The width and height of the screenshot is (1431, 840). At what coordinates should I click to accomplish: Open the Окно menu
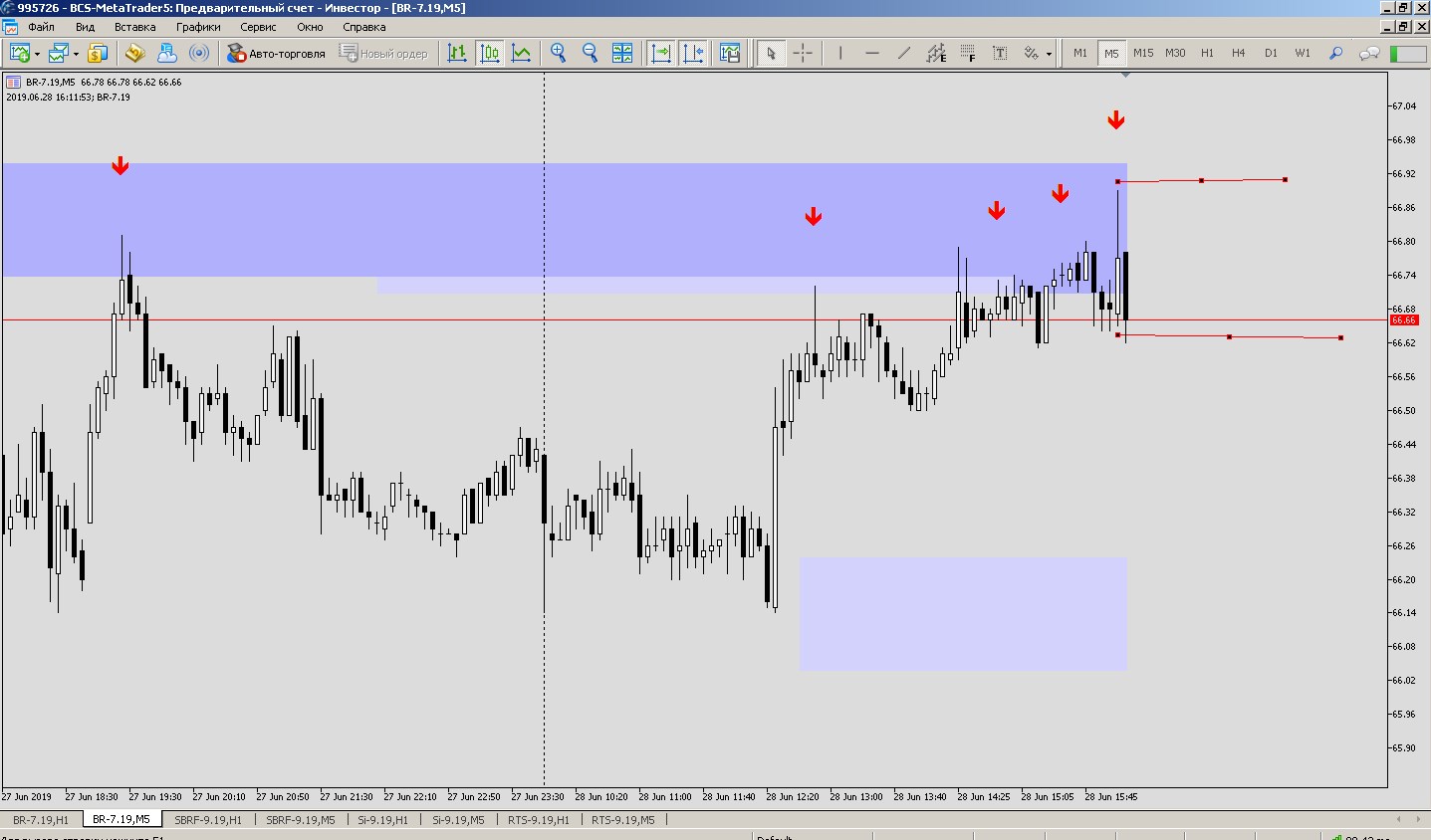click(310, 27)
